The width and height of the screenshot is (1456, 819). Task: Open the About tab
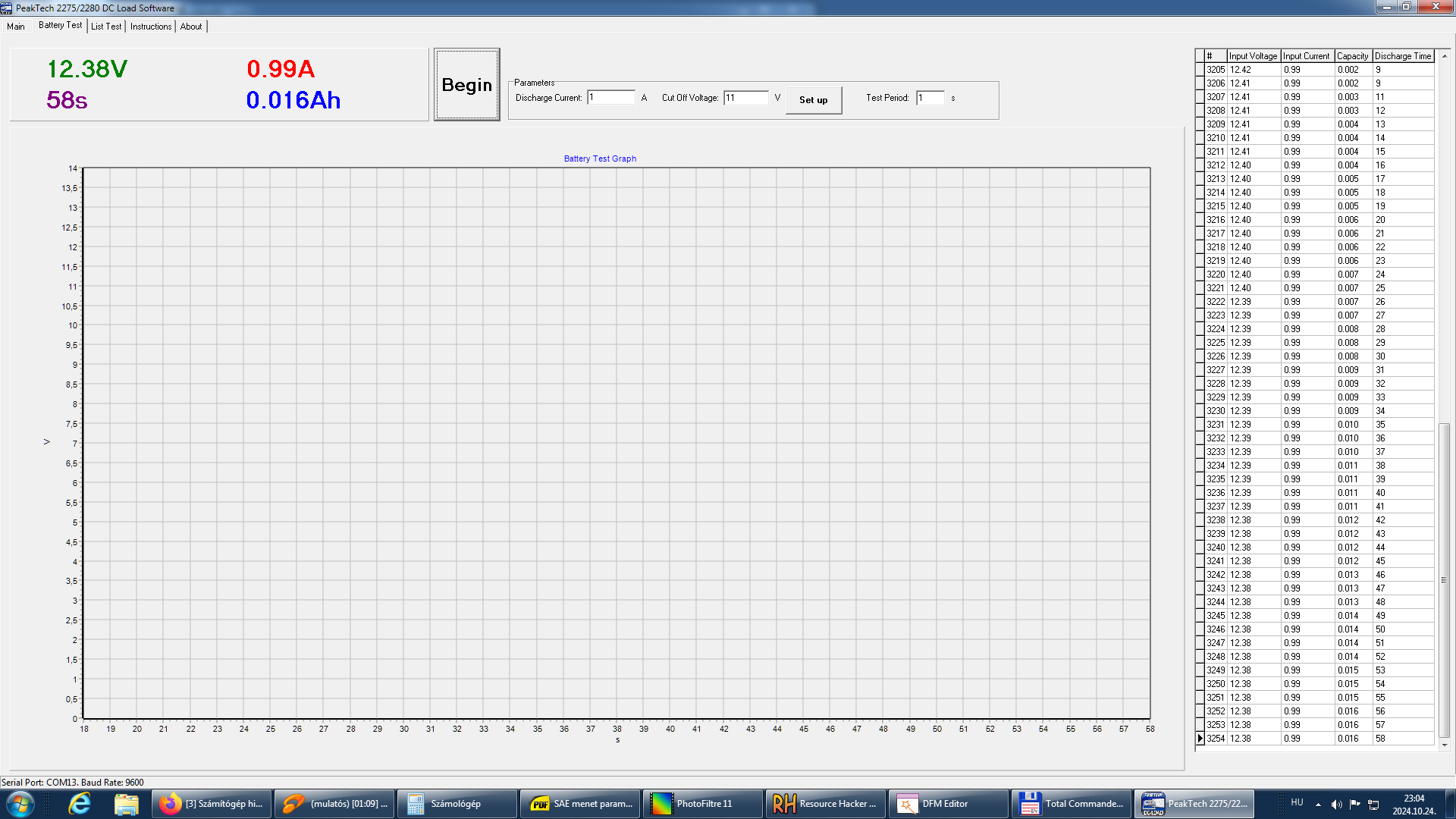(191, 27)
